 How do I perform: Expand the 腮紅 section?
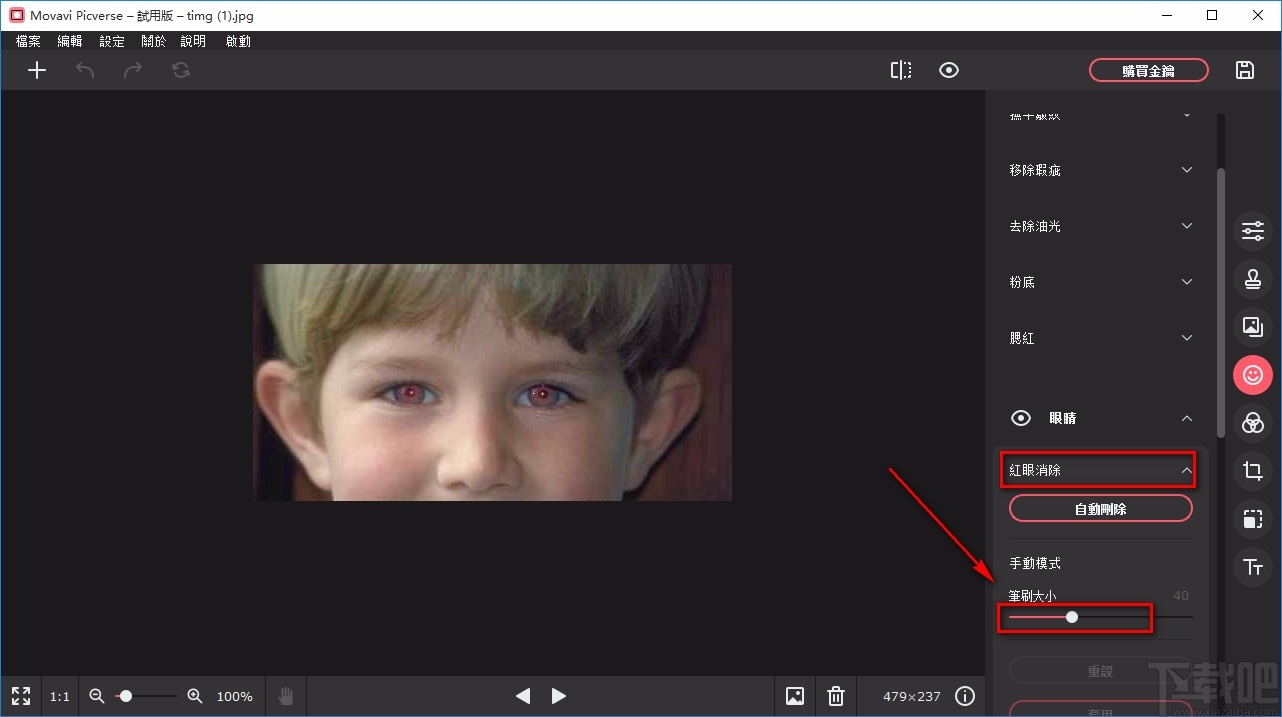click(1101, 338)
